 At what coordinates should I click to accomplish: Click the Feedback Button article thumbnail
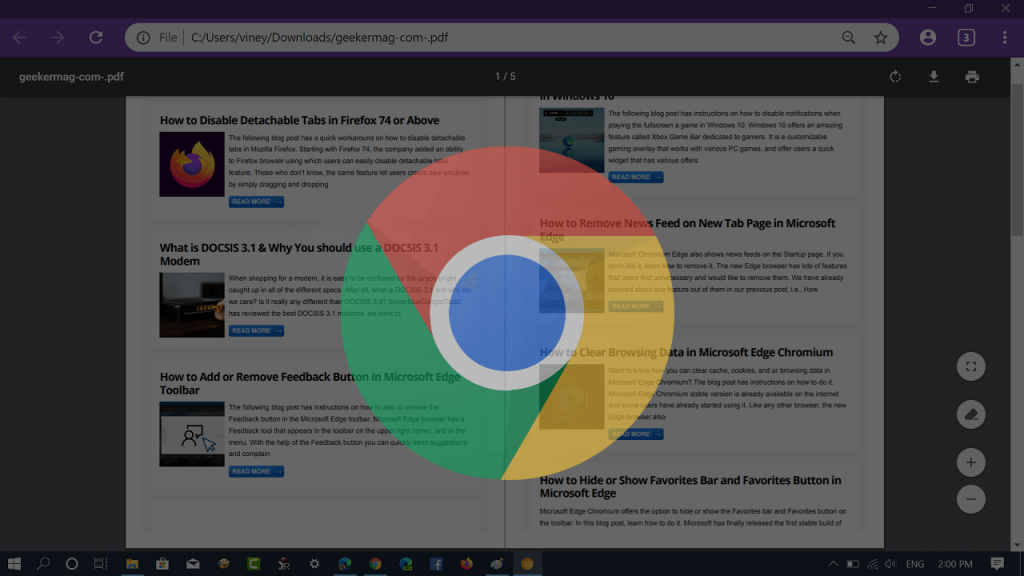[x=192, y=434]
